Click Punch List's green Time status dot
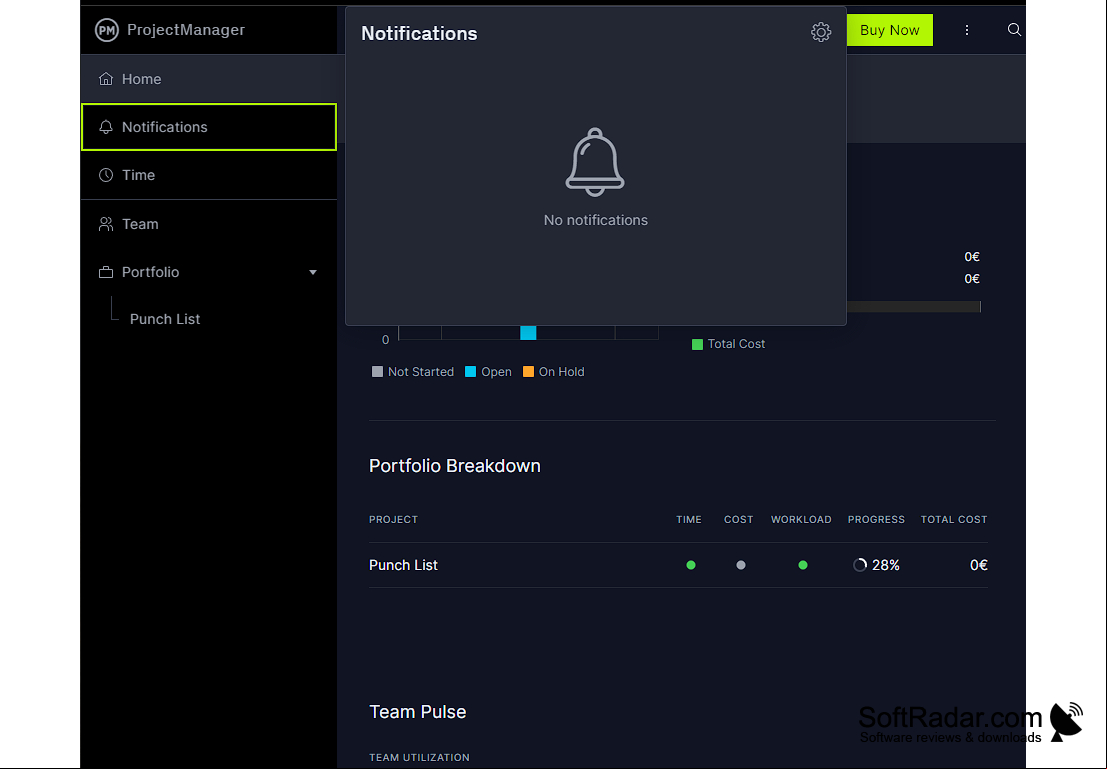1107x769 pixels. pos(690,565)
